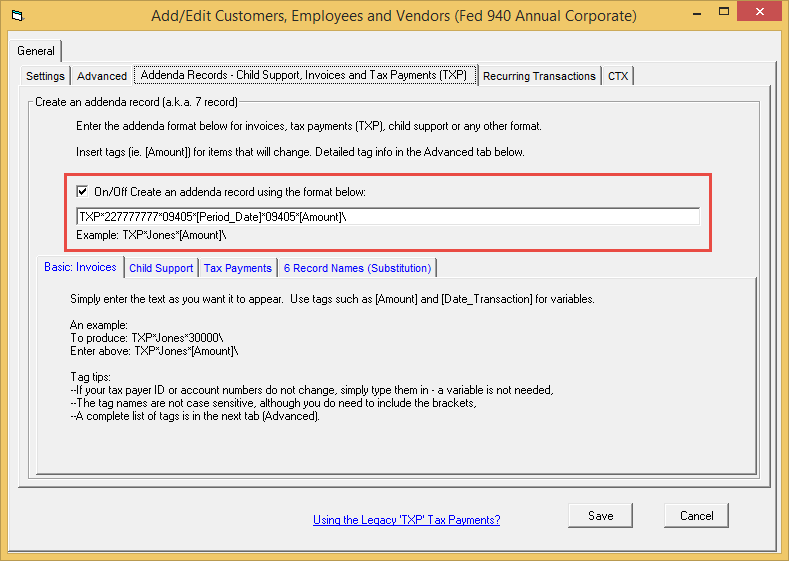Image resolution: width=789 pixels, height=561 pixels.
Task: Open the CTX tab
Action: 618,76
